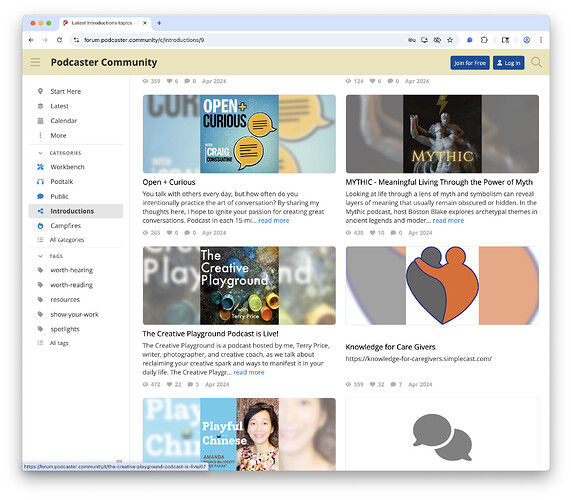Click the blue circular extension icon in toolbar
Image resolution: width=571 pixels, height=500 pixels.
[x=469, y=40]
